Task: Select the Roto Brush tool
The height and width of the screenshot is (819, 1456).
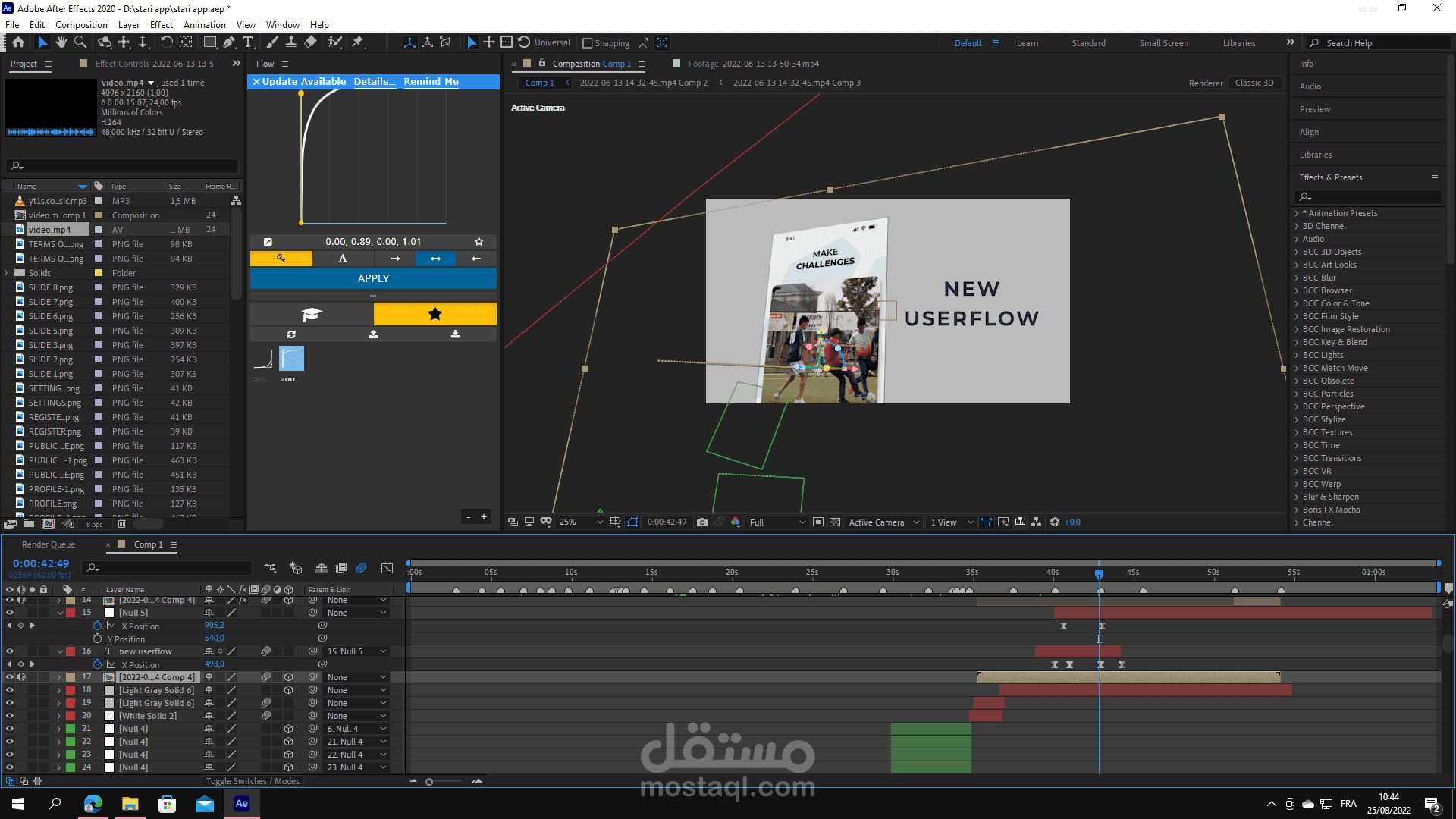Action: point(334,42)
